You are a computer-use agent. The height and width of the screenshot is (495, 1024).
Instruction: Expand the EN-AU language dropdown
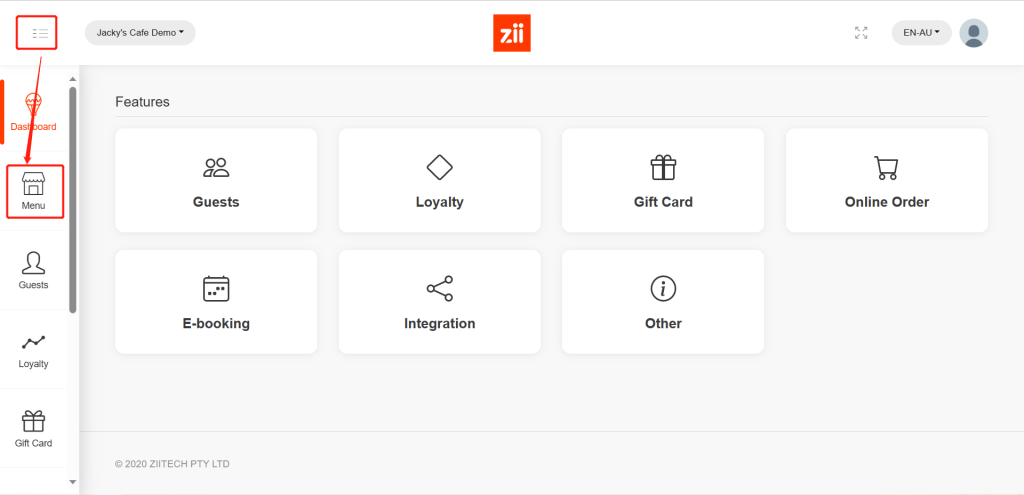(x=921, y=33)
